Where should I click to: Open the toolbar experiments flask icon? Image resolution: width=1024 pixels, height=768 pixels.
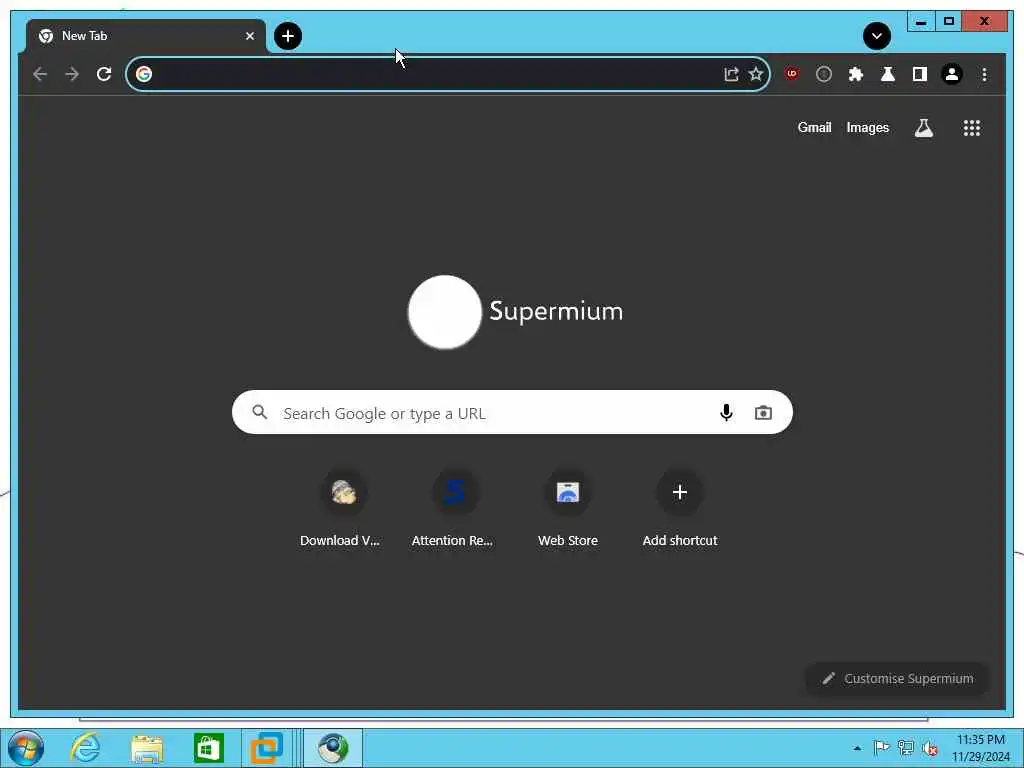coord(888,74)
